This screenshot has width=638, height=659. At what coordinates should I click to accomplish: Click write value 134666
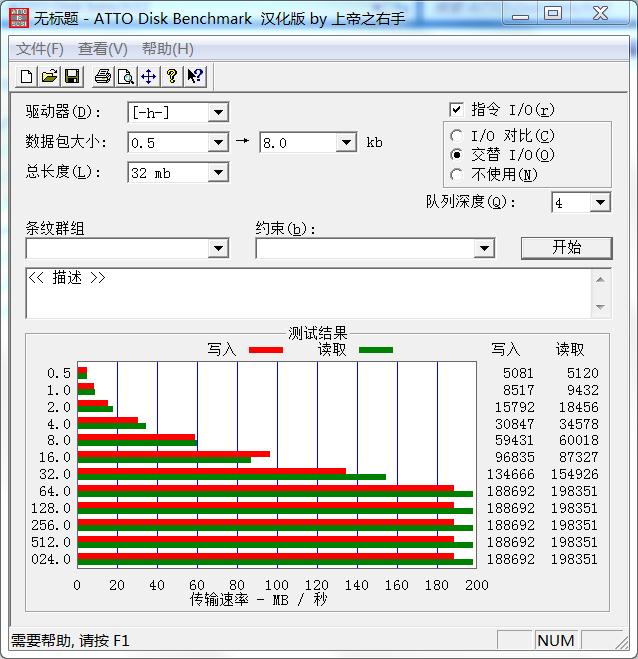[x=511, y=474]
